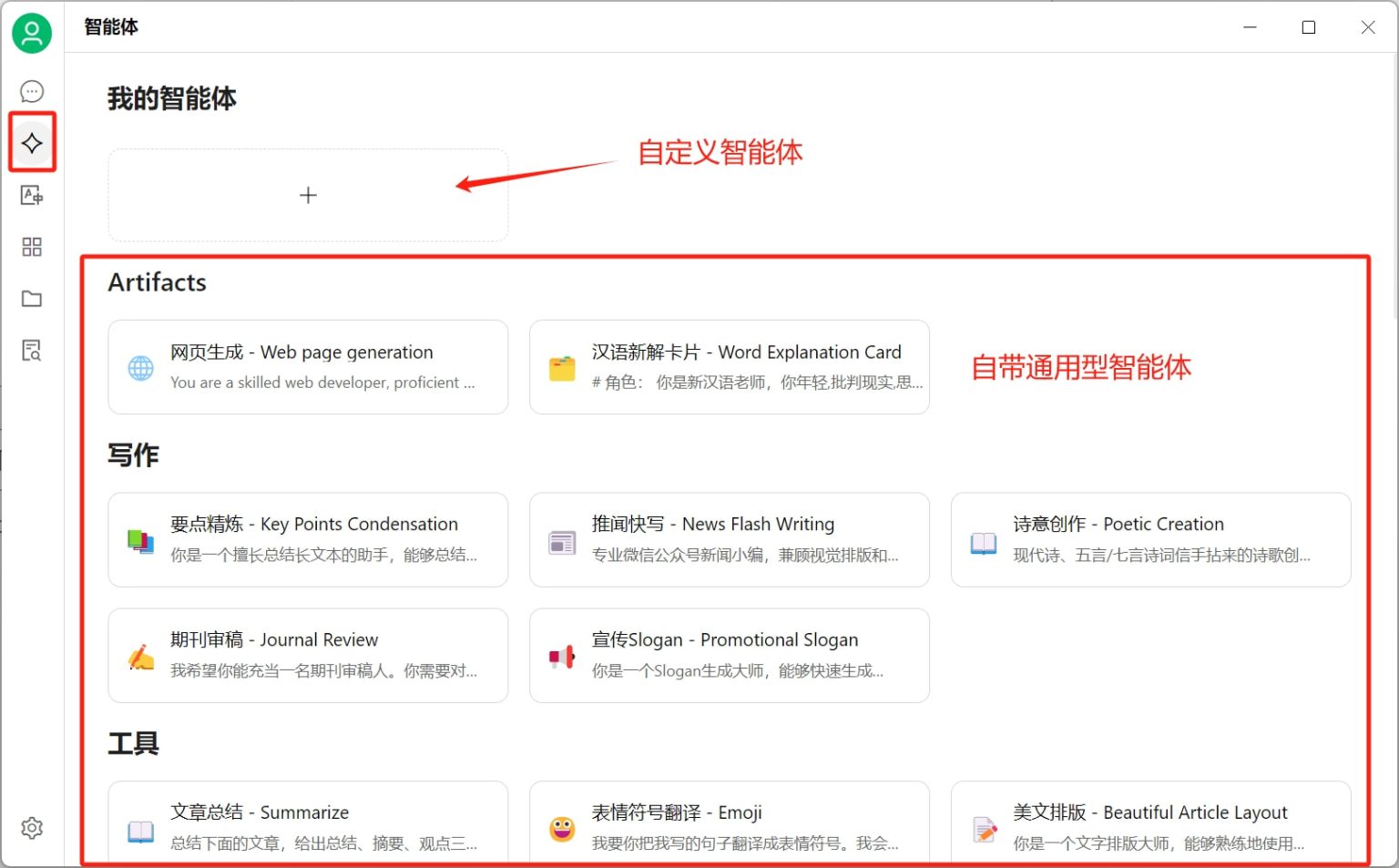This screenshot has width=1399, height=868.
Task: Open the 汉语新解卡片 Word Explanation Card agent
Action: [729, 367]
